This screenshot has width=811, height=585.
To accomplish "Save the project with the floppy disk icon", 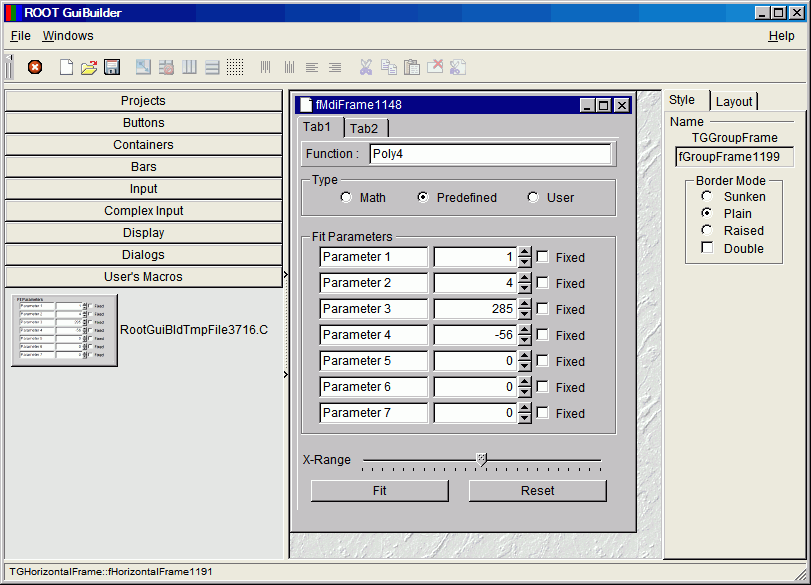I will [x=112, y=67].
